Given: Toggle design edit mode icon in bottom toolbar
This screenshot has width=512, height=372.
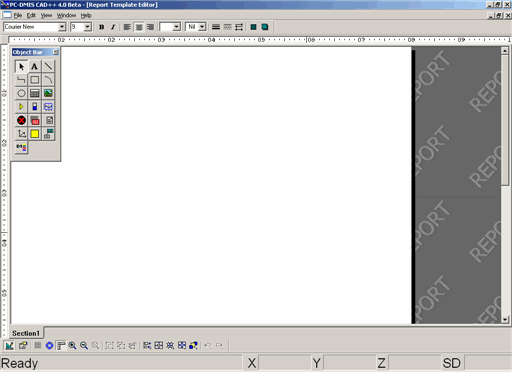Looking at the screenshot, I should point(9,345).
